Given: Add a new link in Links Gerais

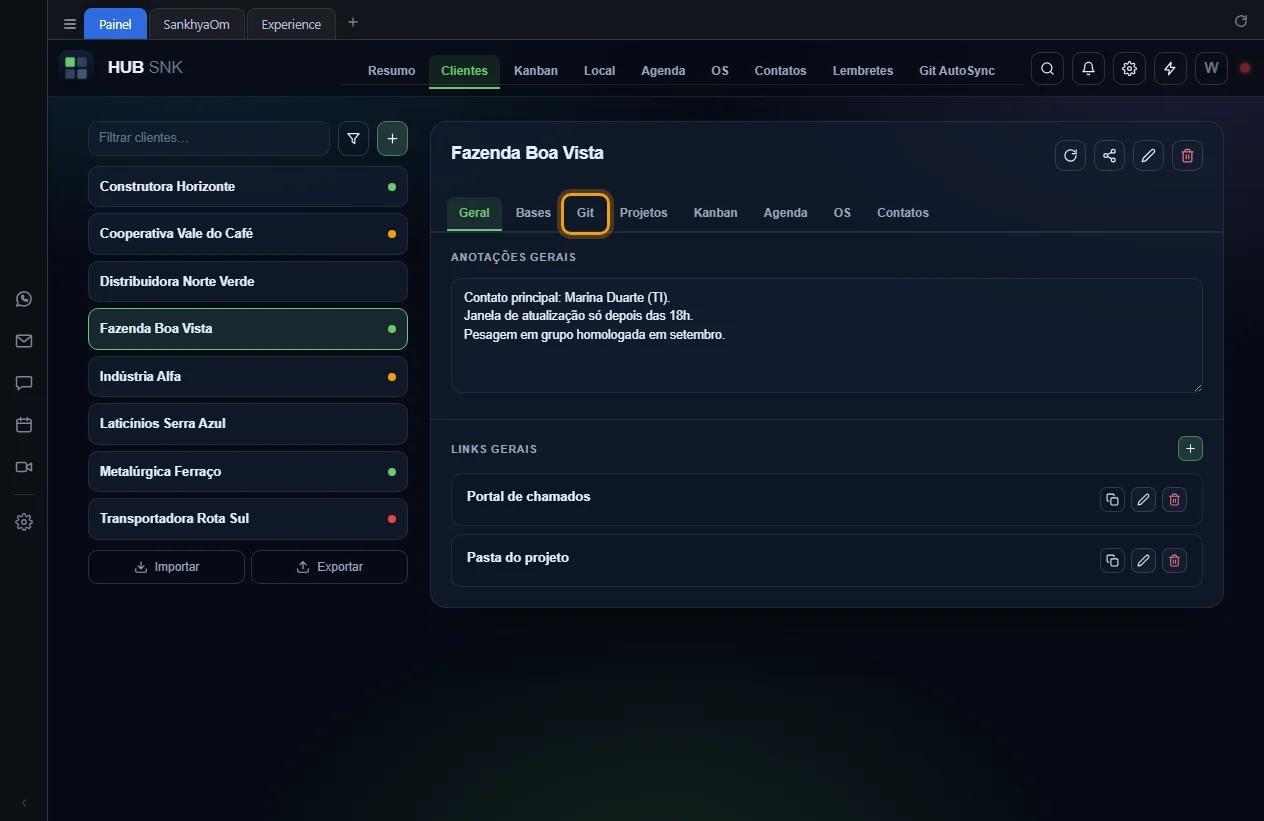Looking at the screenshot, I should (x=1190, y=449).
